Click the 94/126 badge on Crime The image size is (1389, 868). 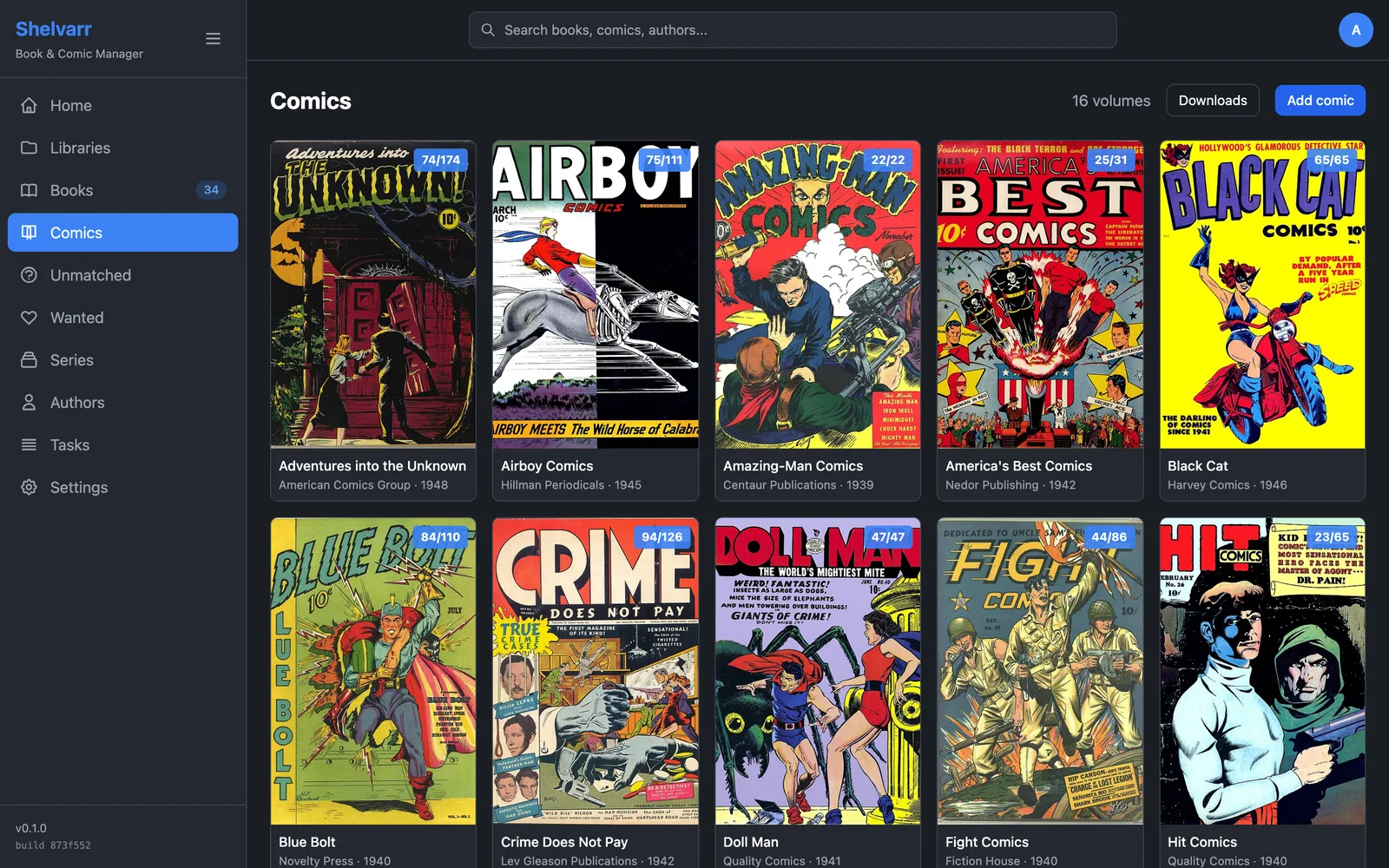pyautogui.click(x=662, y=536)
